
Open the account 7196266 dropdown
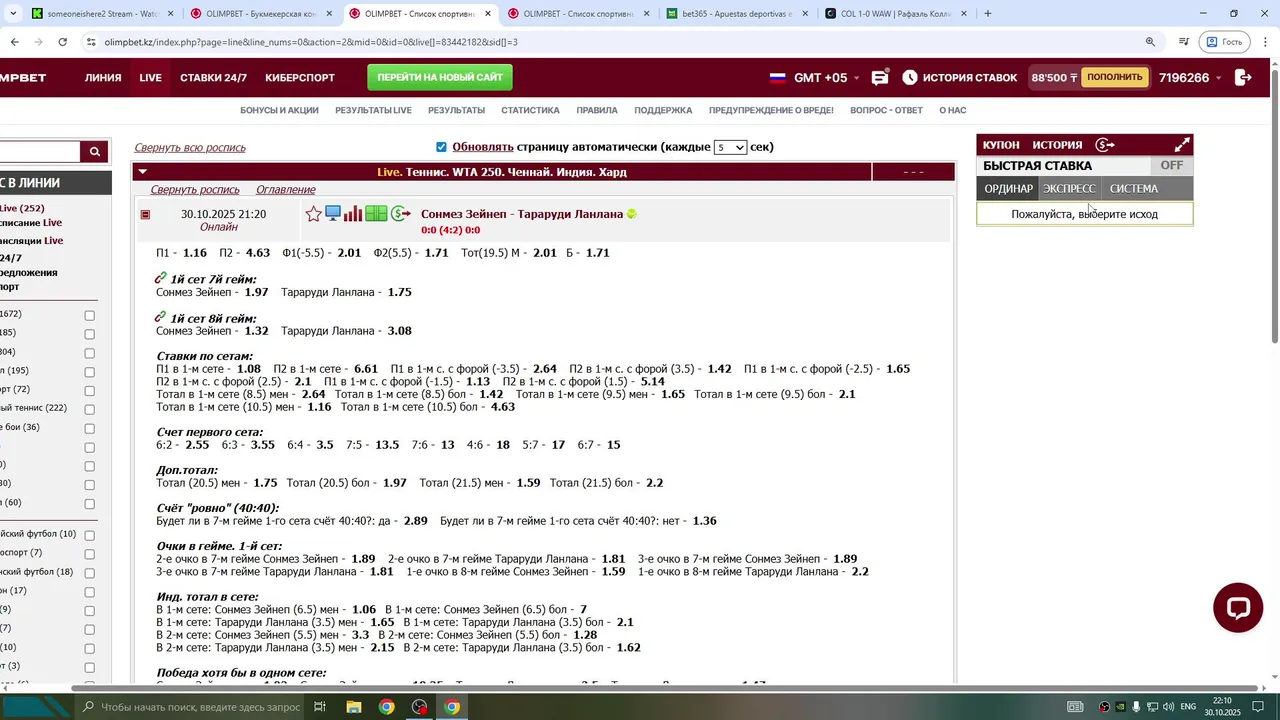[1191, 77]
